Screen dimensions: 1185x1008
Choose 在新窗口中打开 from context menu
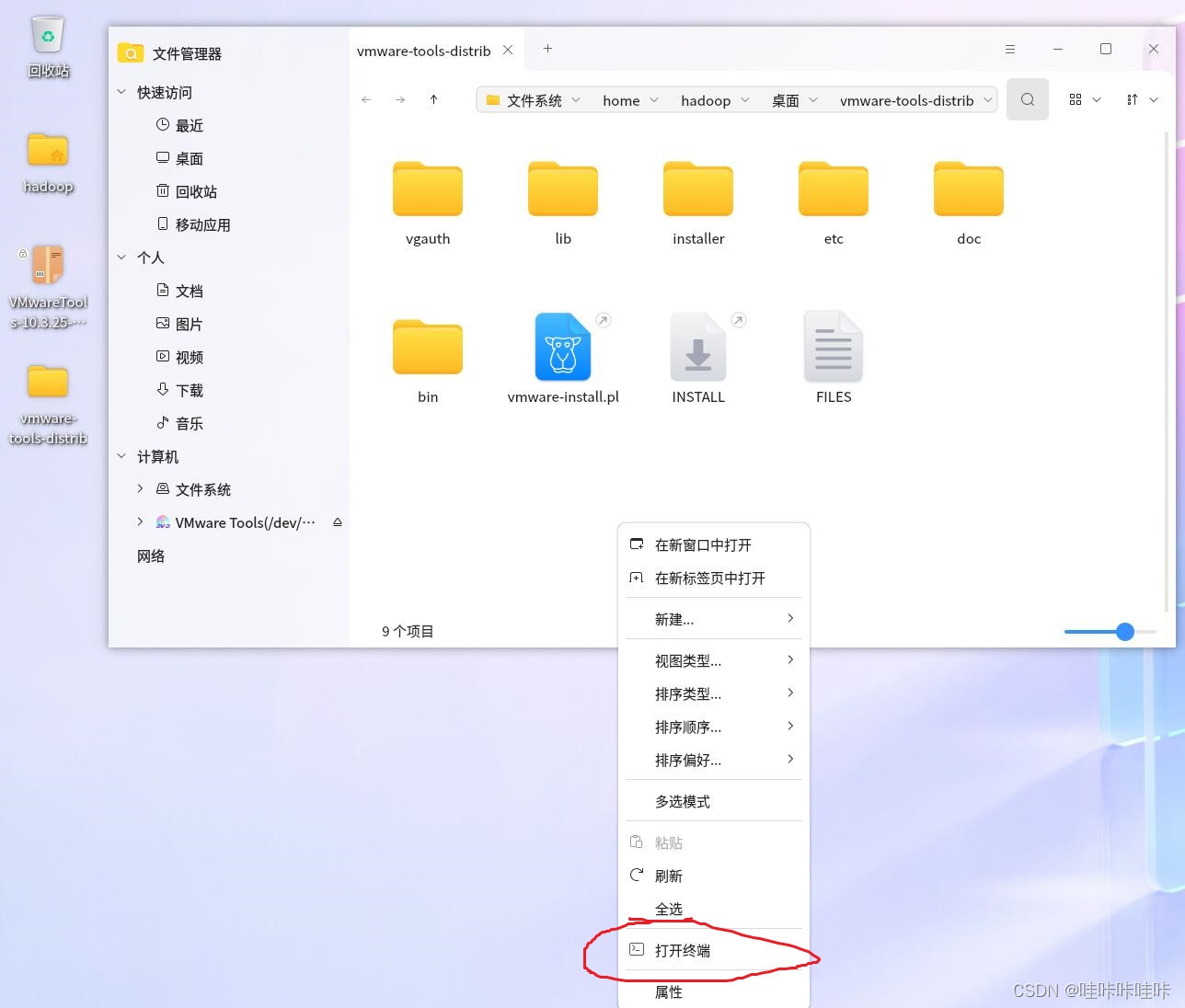click(x=714, y=545)
